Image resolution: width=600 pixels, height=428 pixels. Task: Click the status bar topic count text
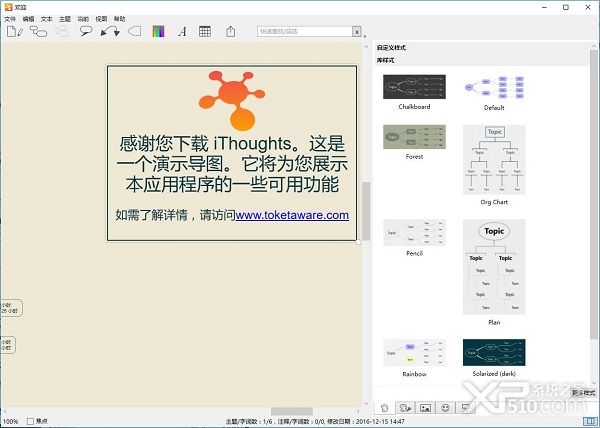(x=249, y=421)
